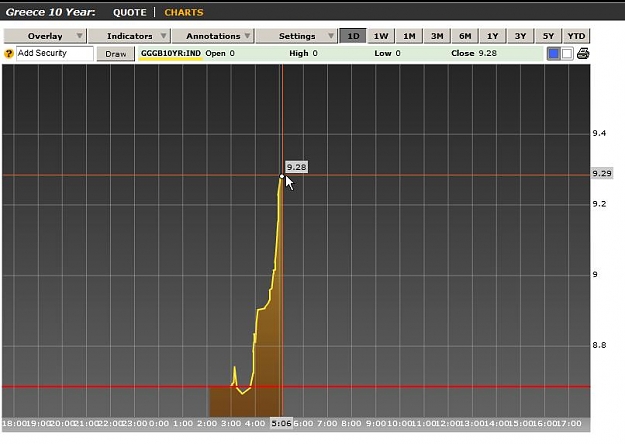This screenshot has width=625, height=444.
Task: Click the Add Security input field
Action: (x=55, y=53)
